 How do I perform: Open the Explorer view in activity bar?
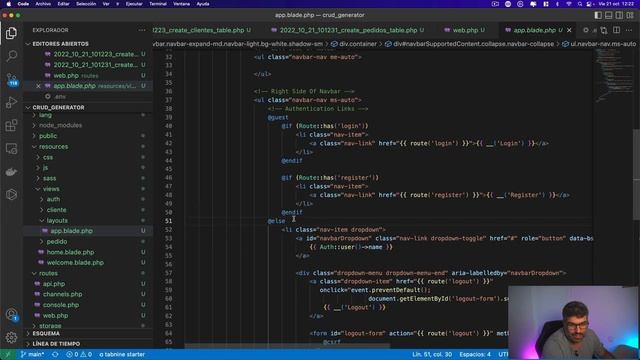[x=11, y=33]
